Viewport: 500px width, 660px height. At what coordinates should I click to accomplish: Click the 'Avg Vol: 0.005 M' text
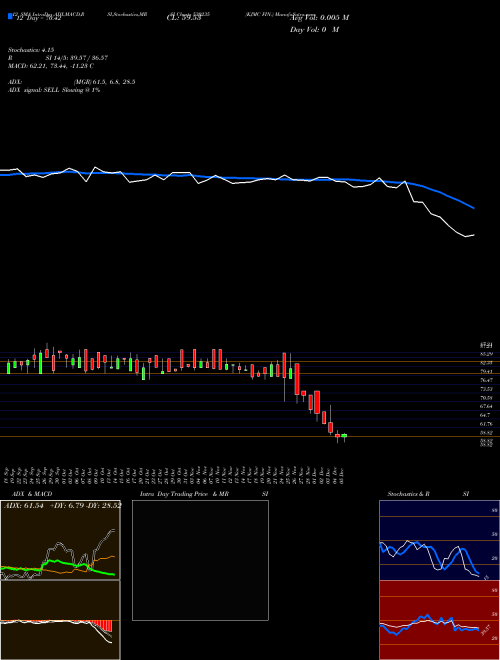pos(319,18)
